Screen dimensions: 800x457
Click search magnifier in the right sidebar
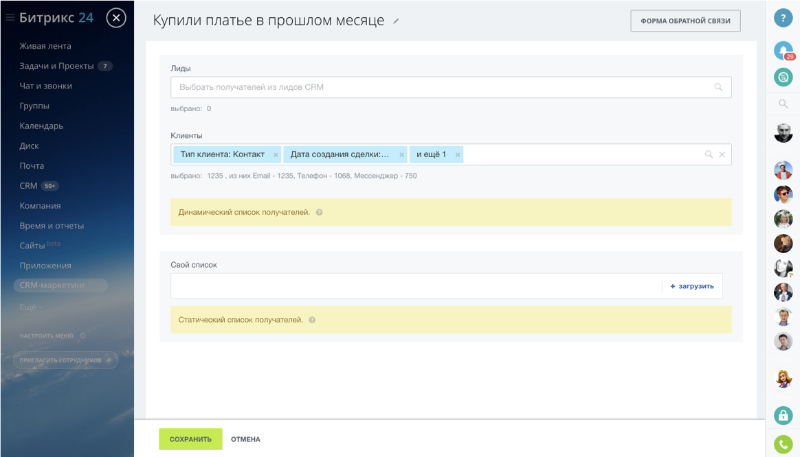coord(783,103)
